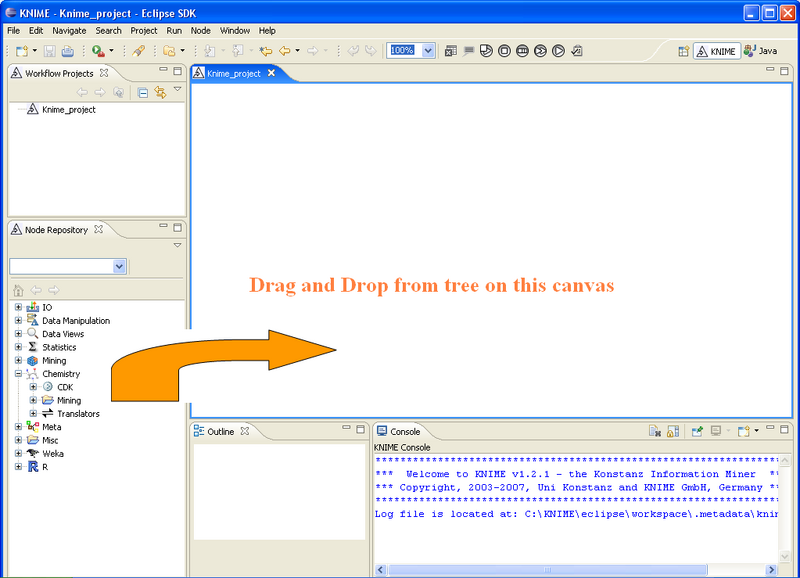Click the console scroll right arrow
This screenshot has height=578, width=800.
771,569
